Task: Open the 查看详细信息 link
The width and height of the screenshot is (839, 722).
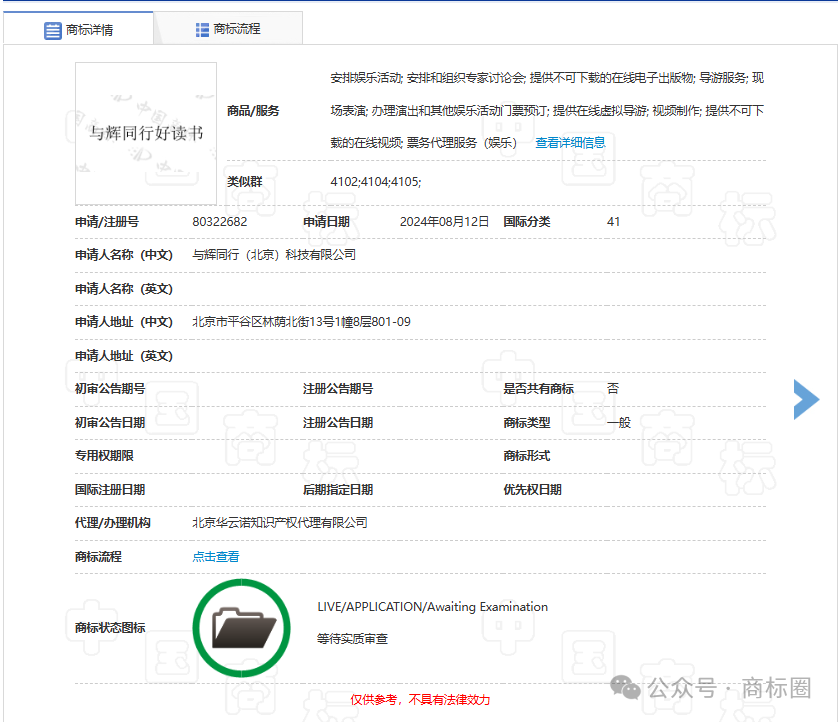Action: pos(570,143)
